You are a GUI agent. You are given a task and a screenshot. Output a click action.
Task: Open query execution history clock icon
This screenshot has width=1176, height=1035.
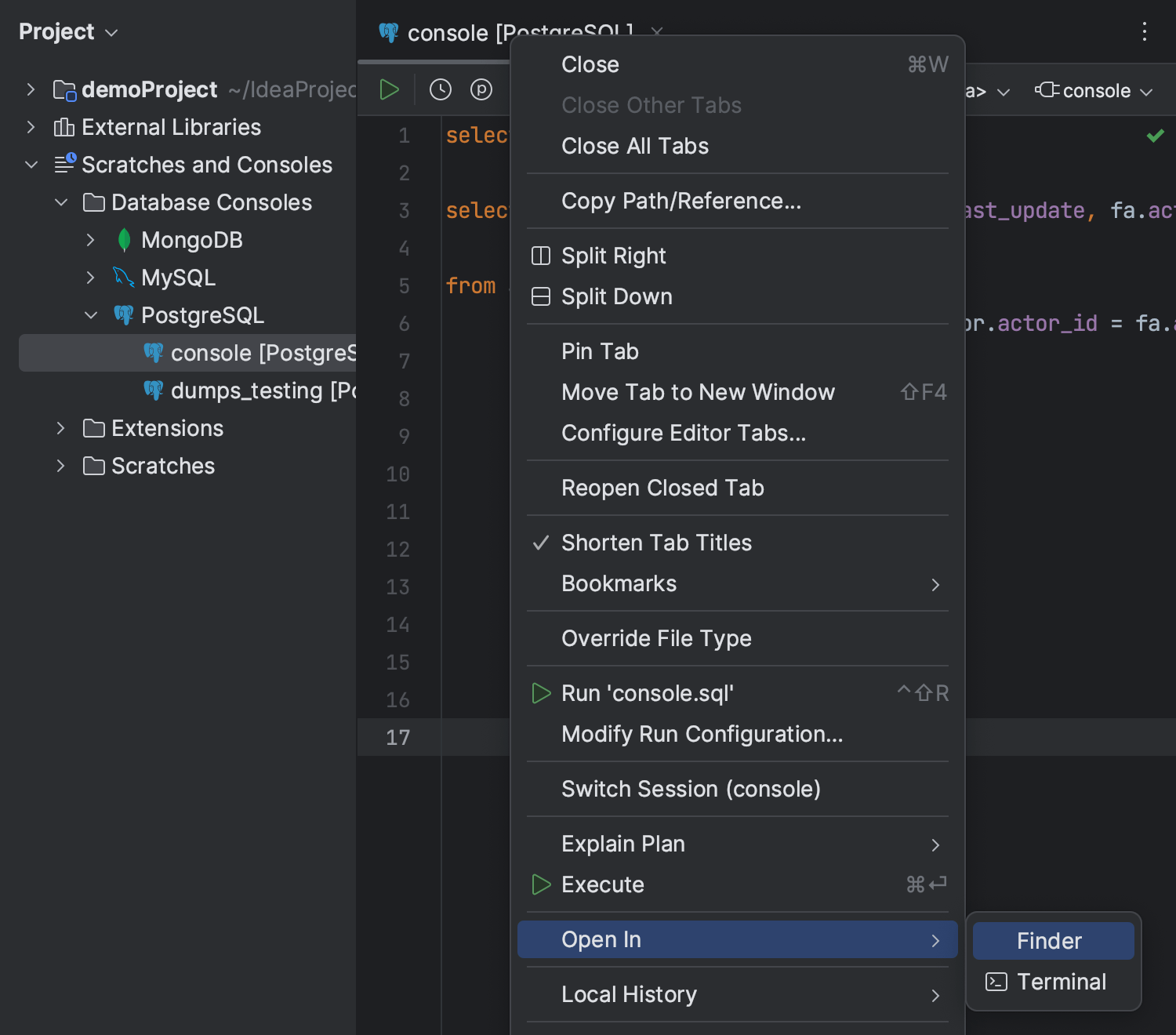pos(440,89)
